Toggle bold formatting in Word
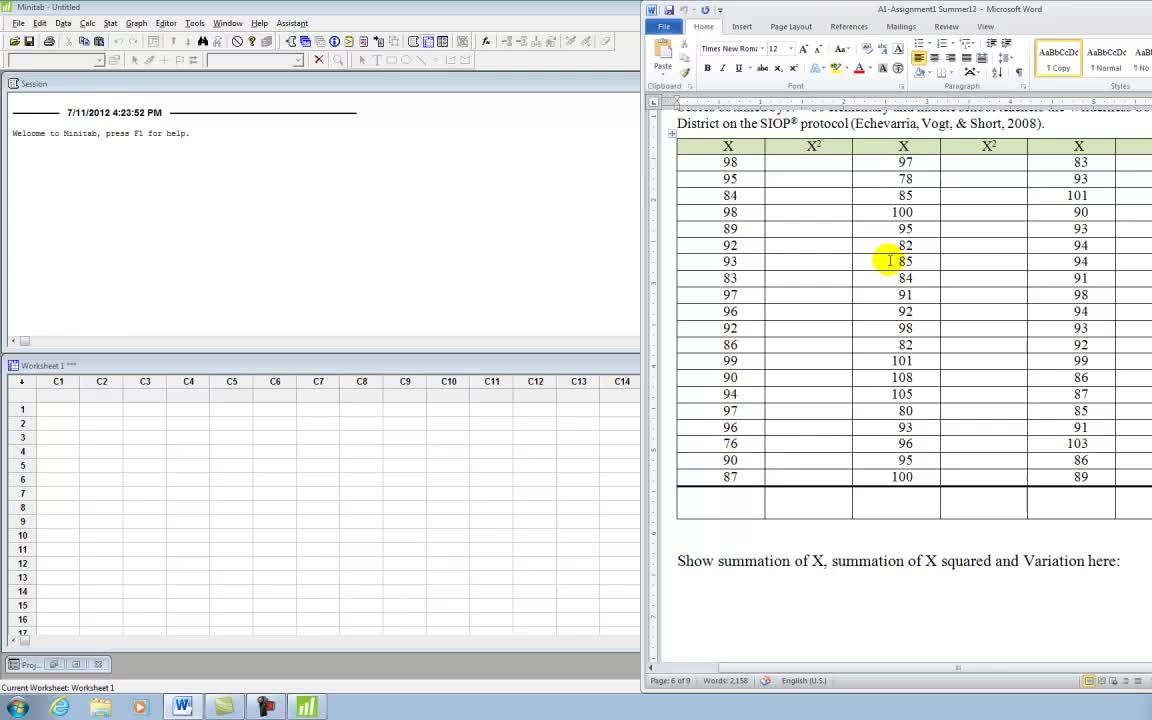 706,67
